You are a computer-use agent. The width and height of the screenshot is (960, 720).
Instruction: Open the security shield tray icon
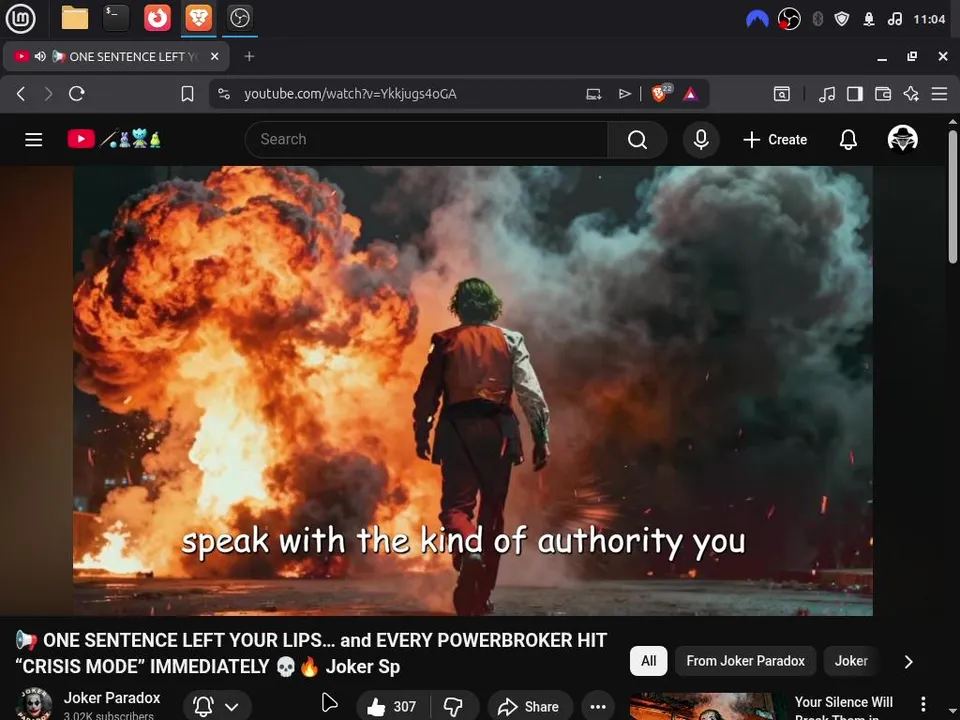point(842,19)
